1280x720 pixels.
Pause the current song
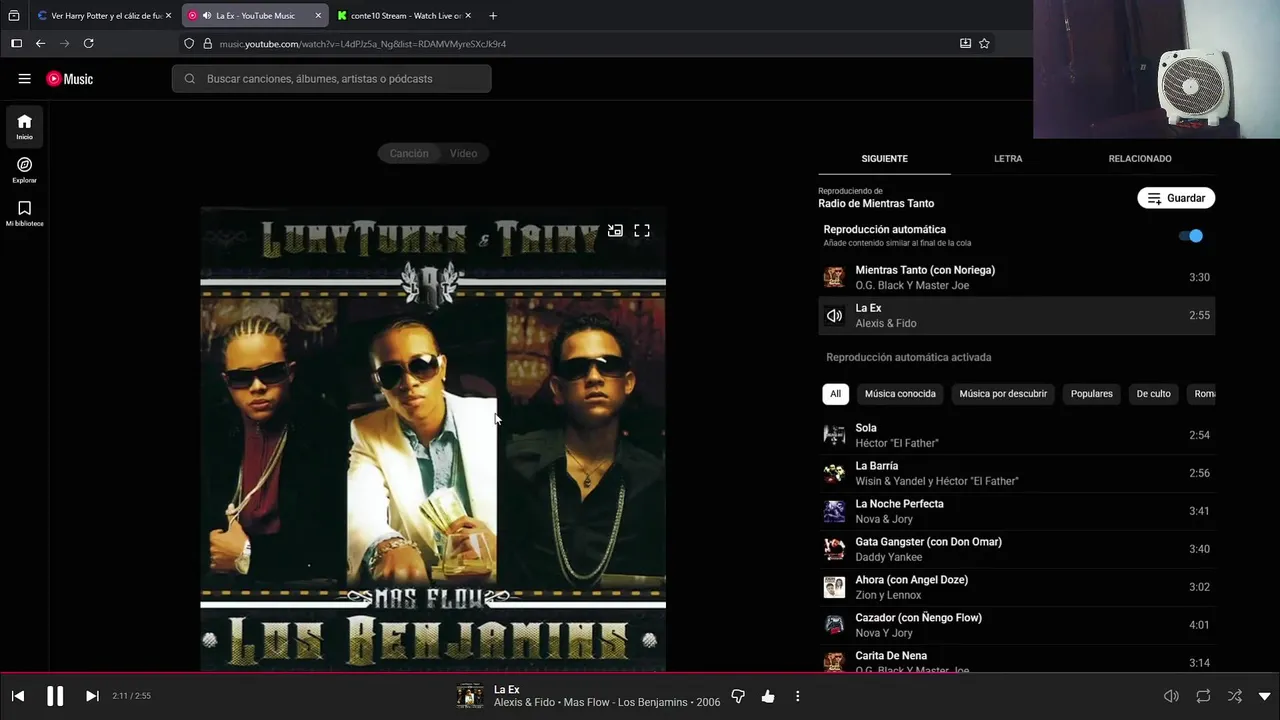[55, 696]
